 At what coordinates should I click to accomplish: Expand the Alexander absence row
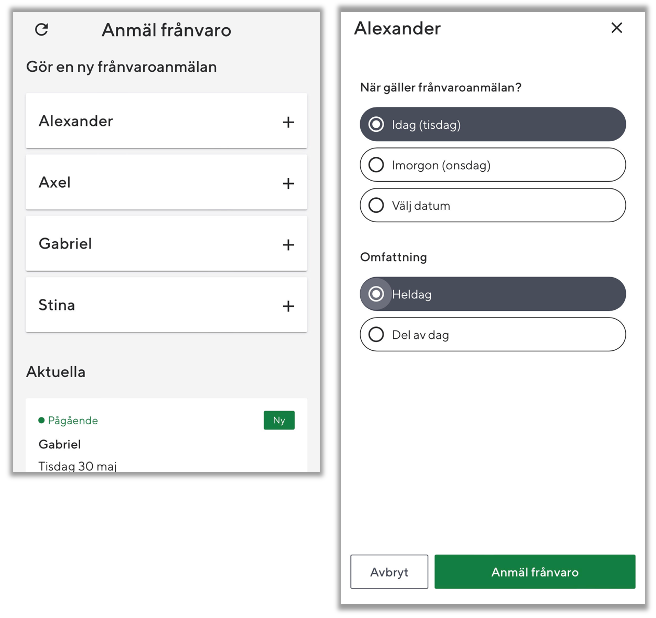(x=150, y=122)
